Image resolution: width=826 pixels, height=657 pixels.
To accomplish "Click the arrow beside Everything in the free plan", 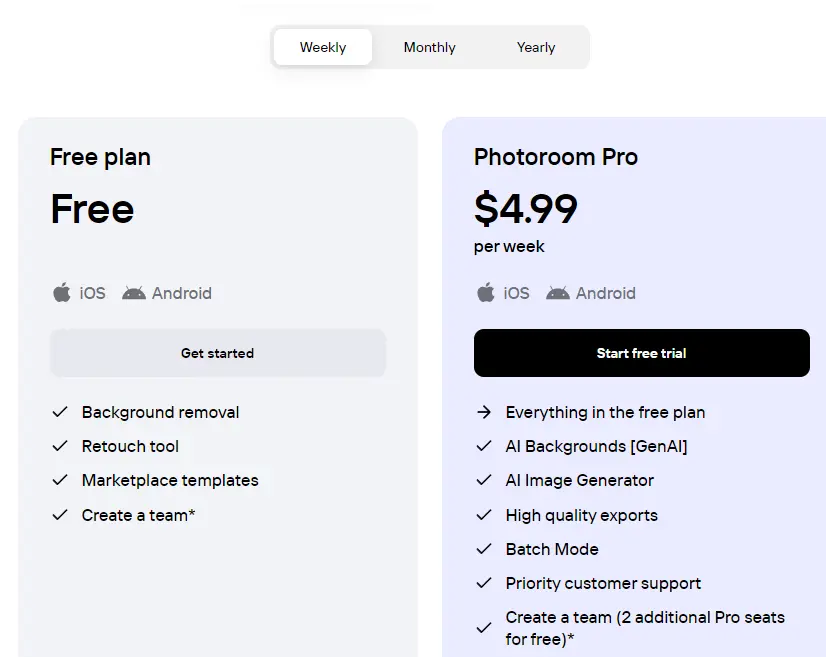I will (x=484, y=412).
